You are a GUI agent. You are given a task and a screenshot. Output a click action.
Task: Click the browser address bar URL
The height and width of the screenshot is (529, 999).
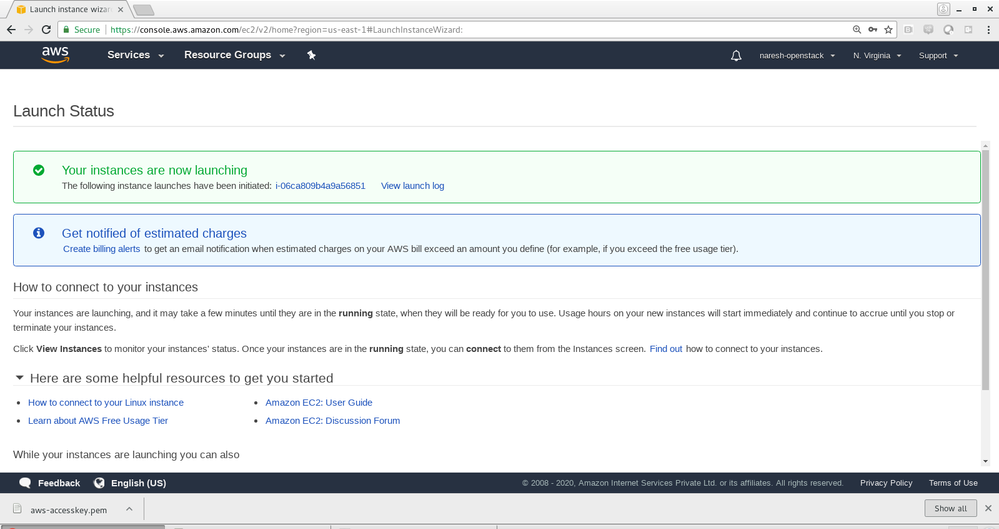click(400, 30)
